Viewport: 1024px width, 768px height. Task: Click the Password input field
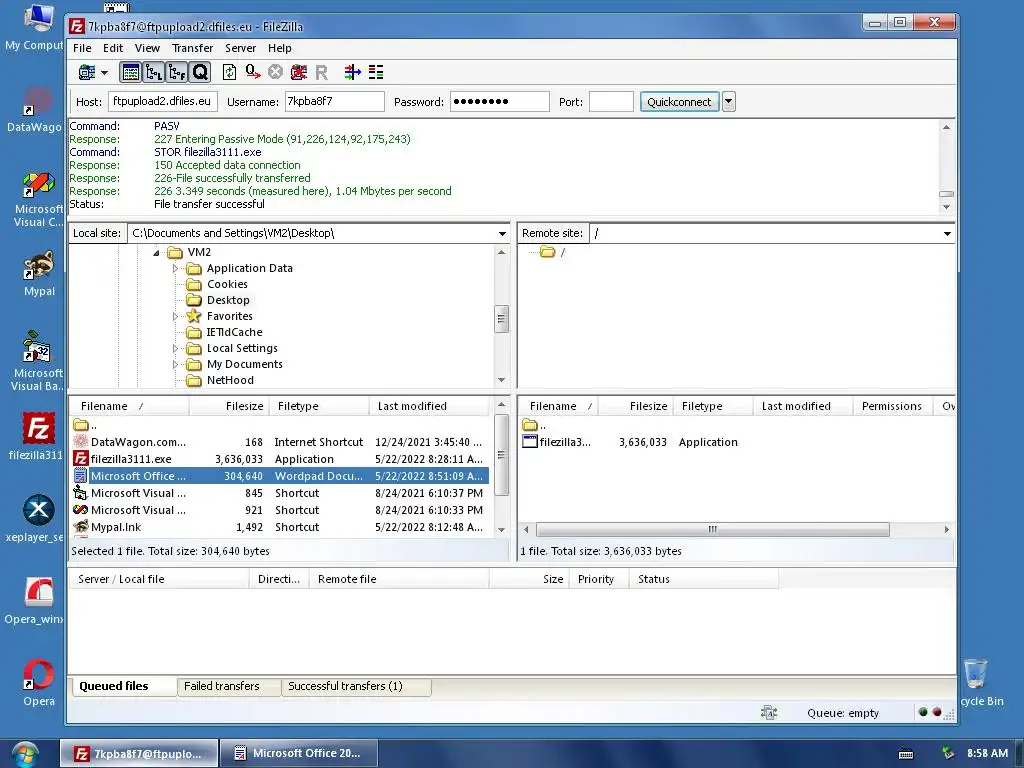pos(500,101)
